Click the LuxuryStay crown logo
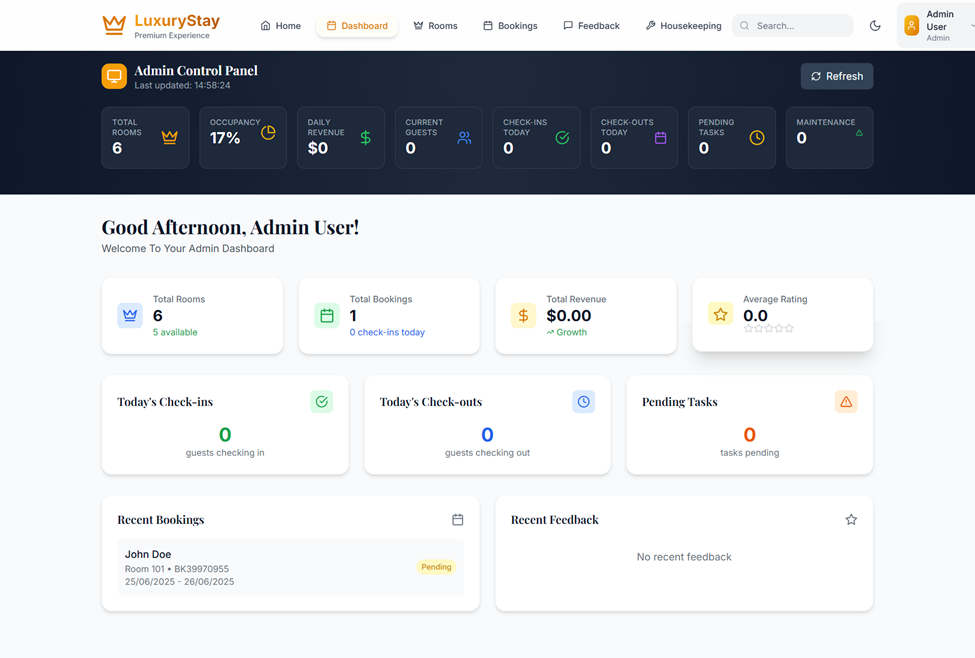Image resolution: width=975 pixels, height=658 pixels. click(114, 25)
